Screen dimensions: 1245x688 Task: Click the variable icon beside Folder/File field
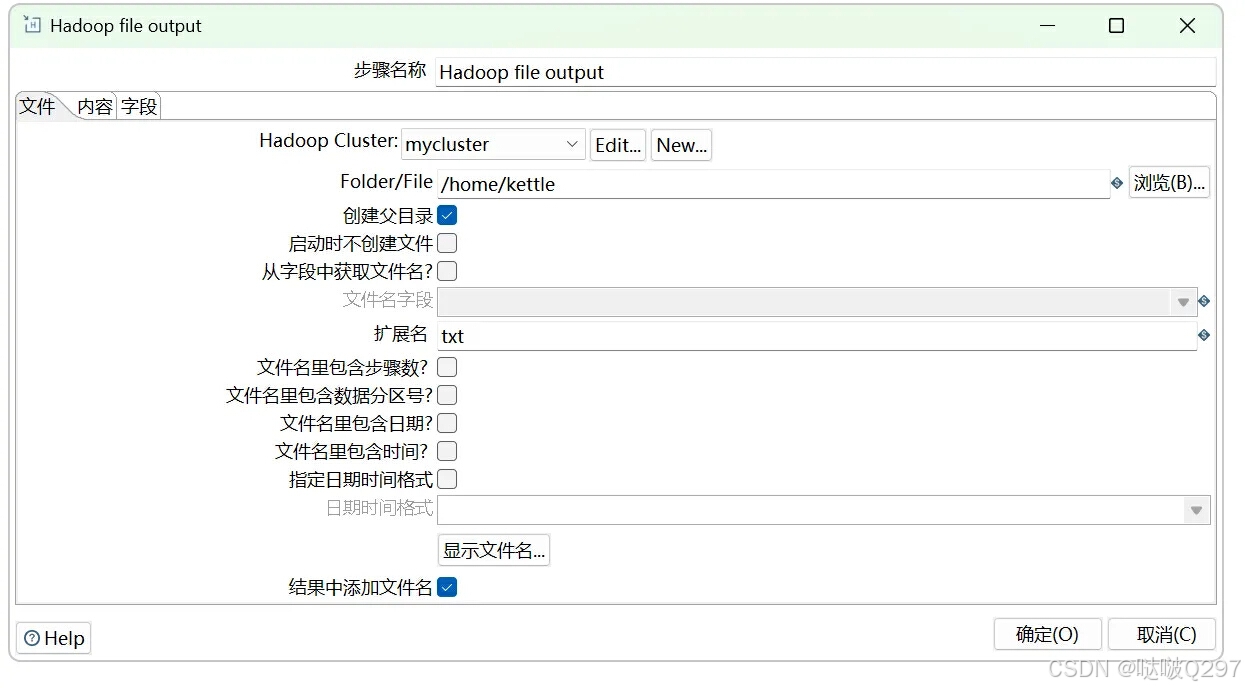click(x=1117, y=183)
